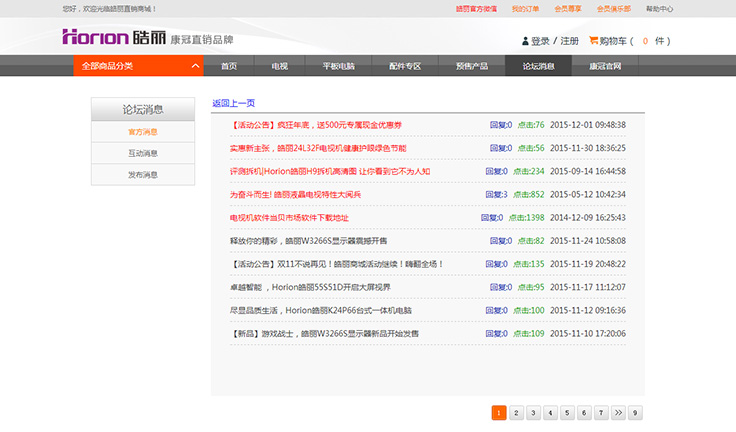Open post 为奋斗而生! 皓丽液晶电视特性大阅兵
736x432 pixels.
click(x=295, y=194)
